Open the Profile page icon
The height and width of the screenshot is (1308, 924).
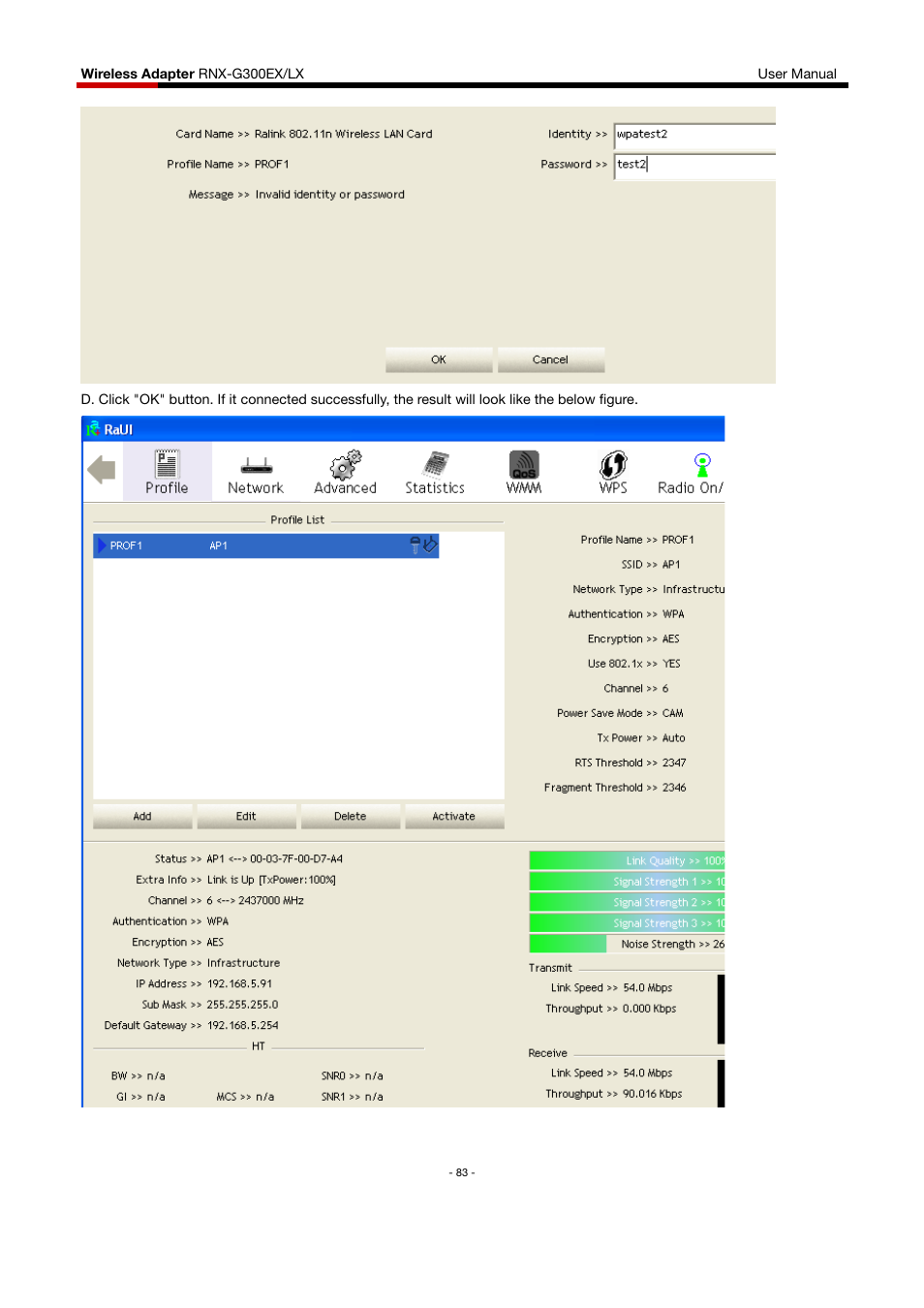pos(166,470)
